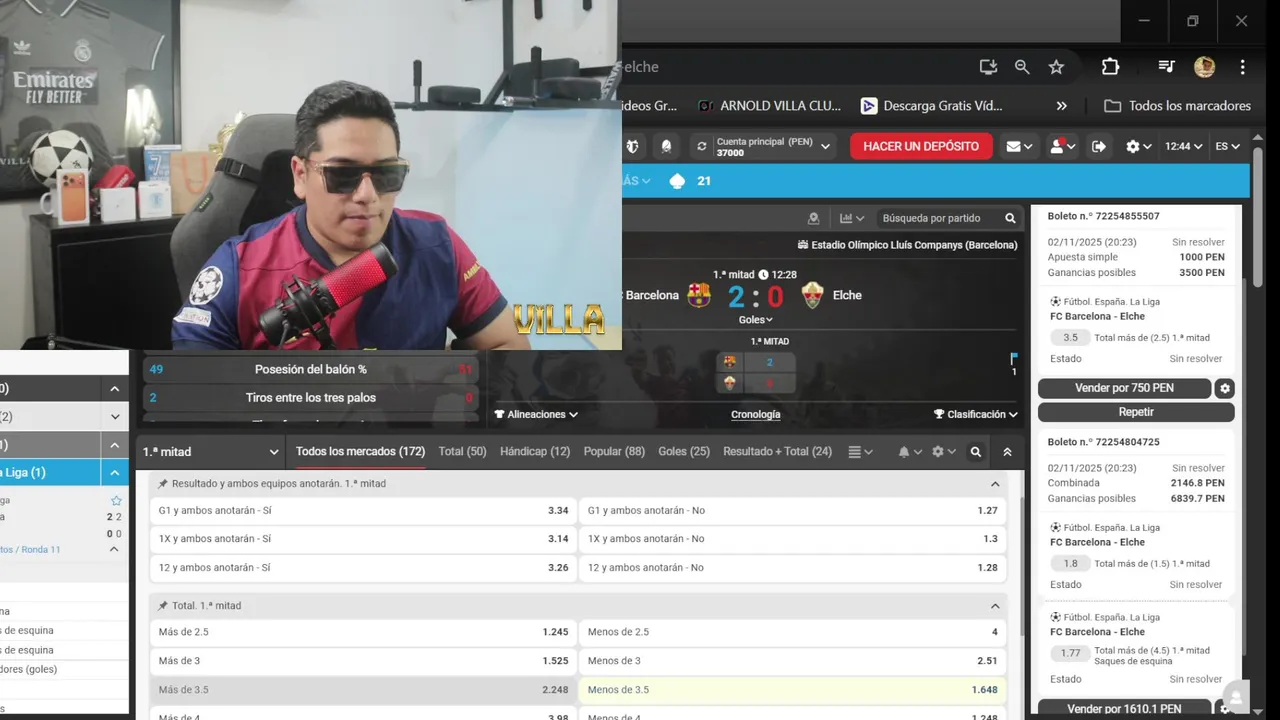This screenshot has height=720, width=1280.
Task: Open the ARNOLD VILLA CLU... bookmark
Action: pos(769,106)
